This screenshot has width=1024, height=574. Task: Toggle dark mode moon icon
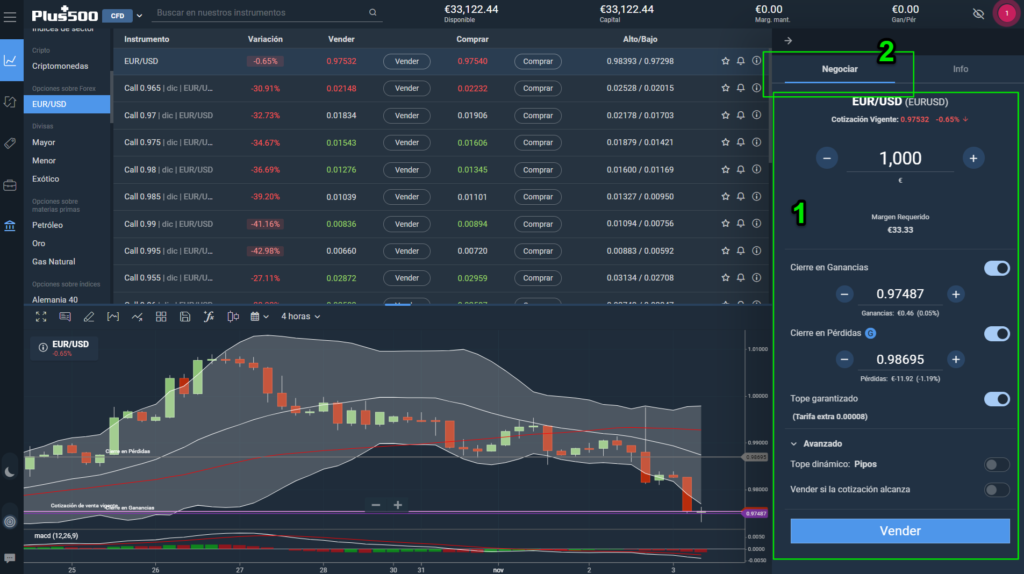coord(10,472)
